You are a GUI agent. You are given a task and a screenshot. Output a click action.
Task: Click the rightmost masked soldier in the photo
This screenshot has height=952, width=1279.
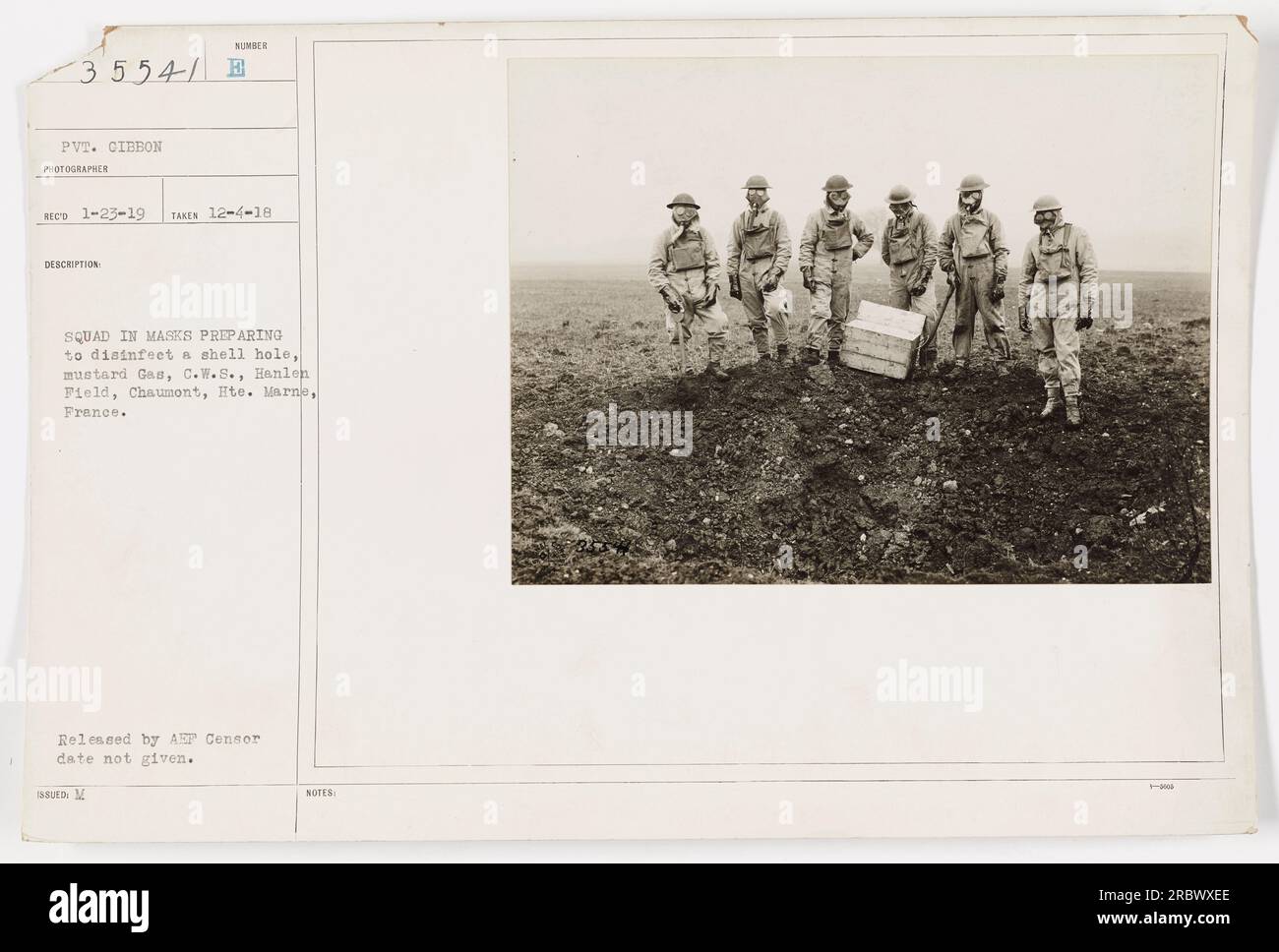(x=1056, y=309)
